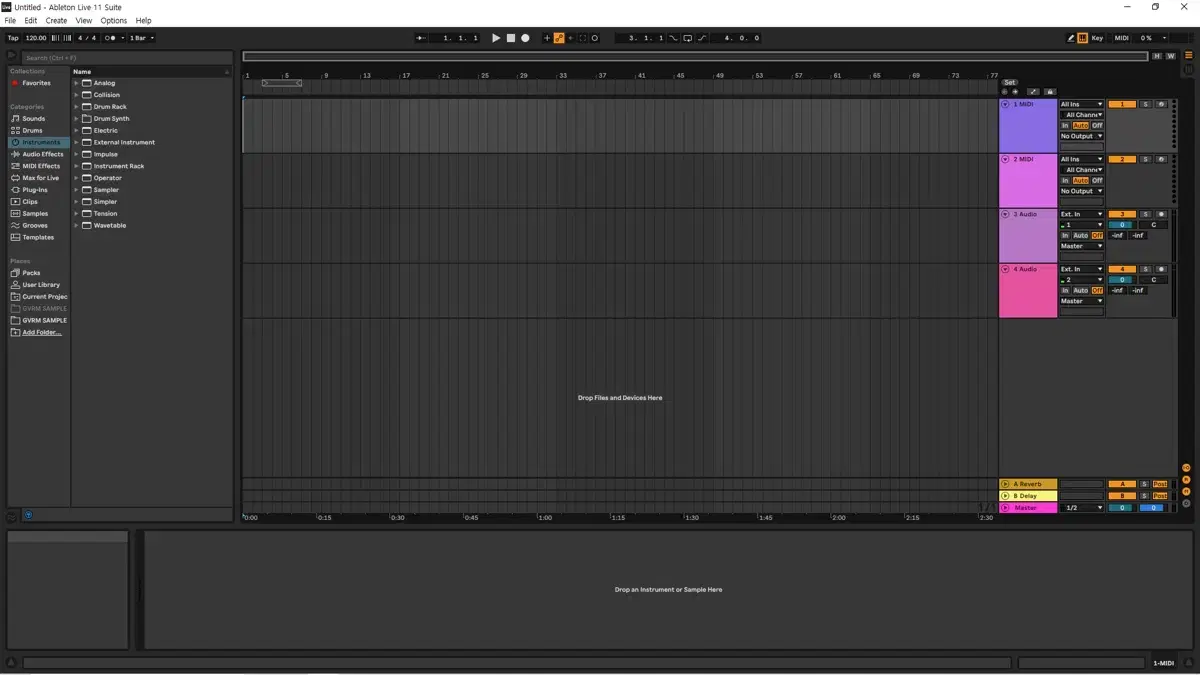Open User Library in Places
This screenshot has width=1200, height=675.
pyautogui.click(x=41, y=285)
